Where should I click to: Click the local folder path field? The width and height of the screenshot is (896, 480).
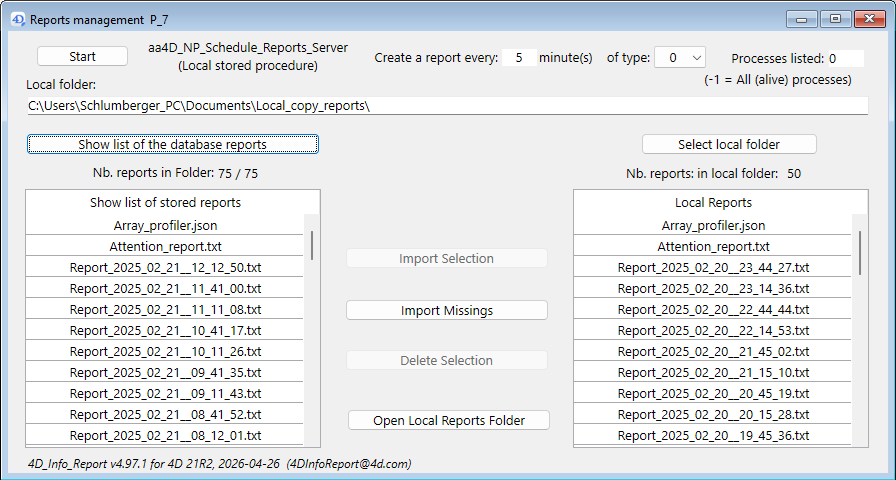pos(447,106)
